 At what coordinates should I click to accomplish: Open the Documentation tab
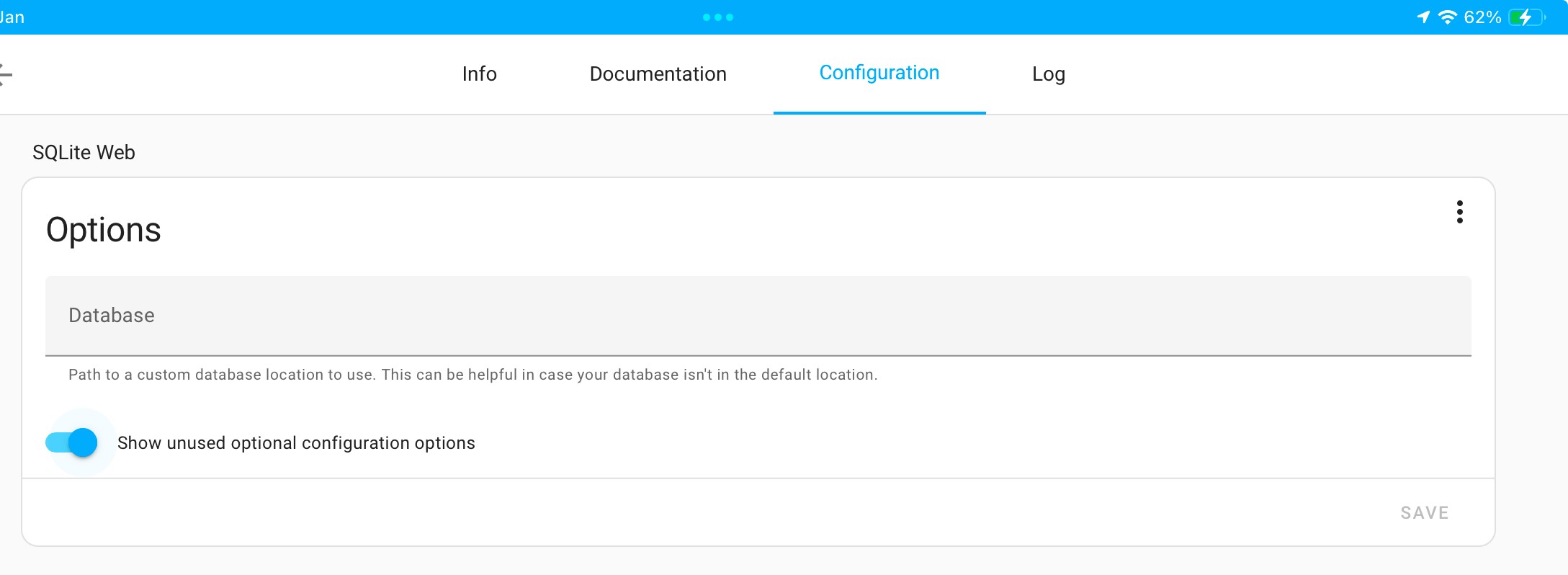(x=658, y=74)
